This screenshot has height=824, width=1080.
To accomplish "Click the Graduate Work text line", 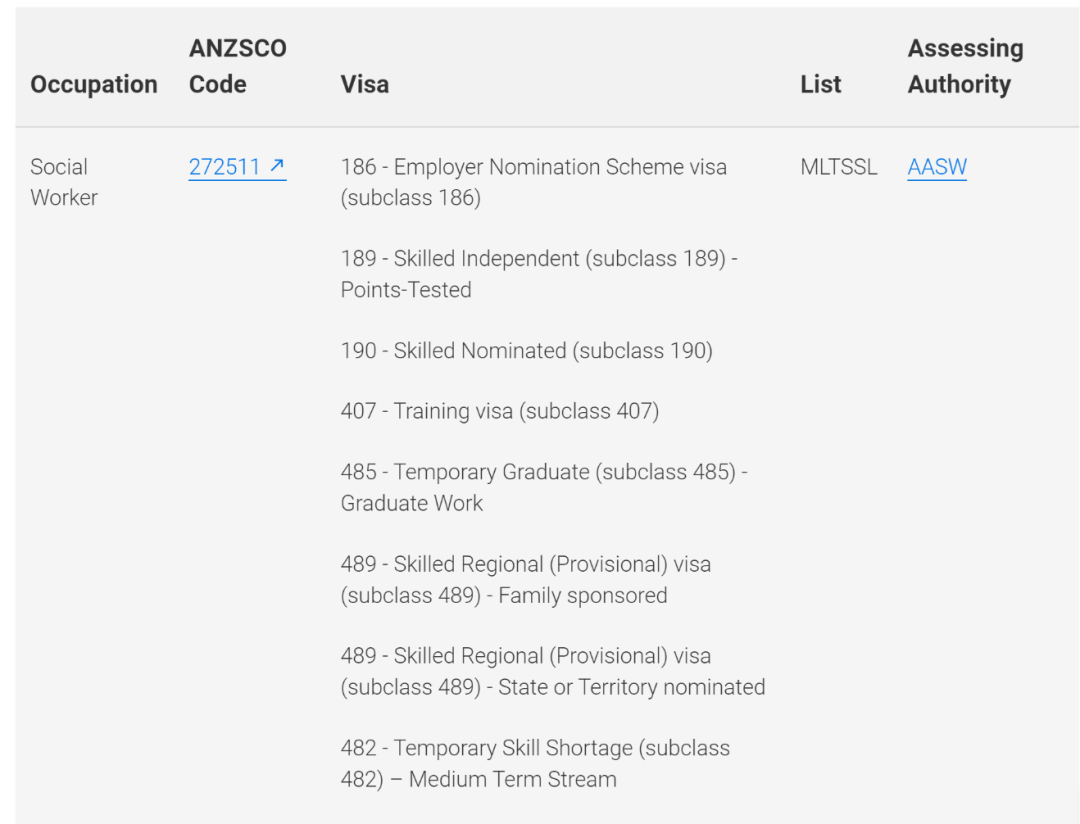I will point(412,503).
